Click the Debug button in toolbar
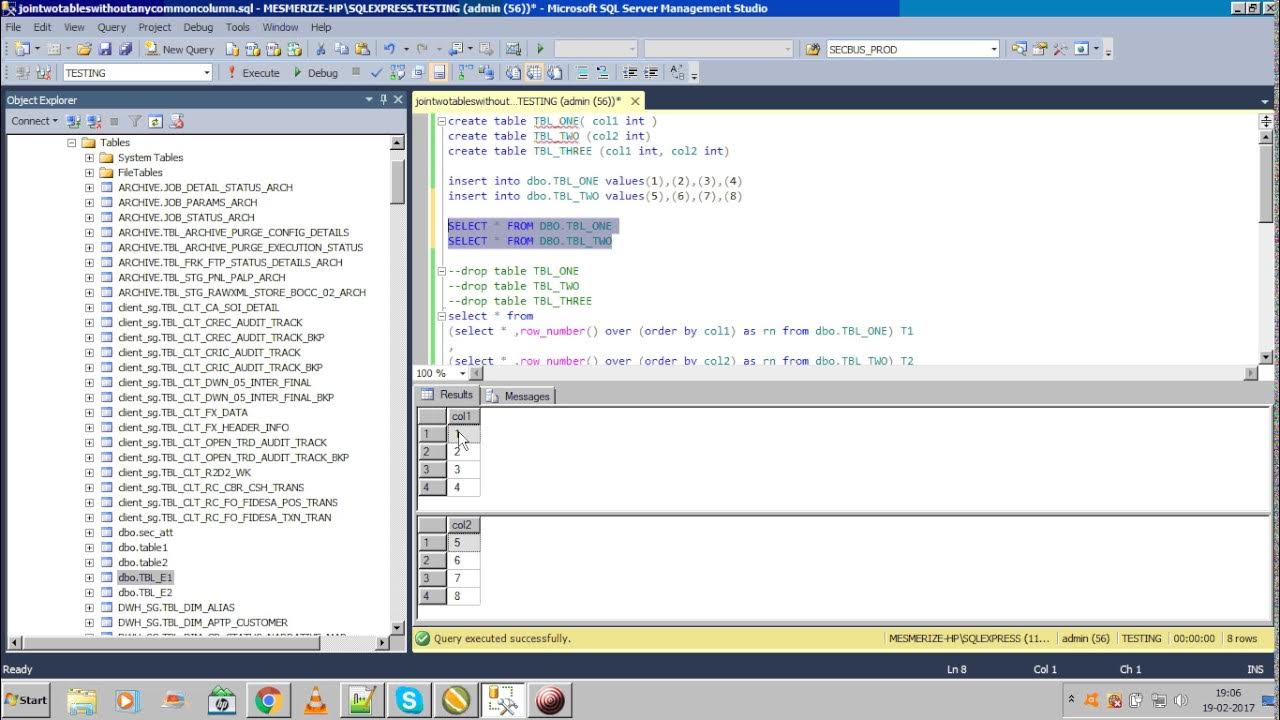Image resolution: width=1280 pixels, height=720 pixels. 315,73
